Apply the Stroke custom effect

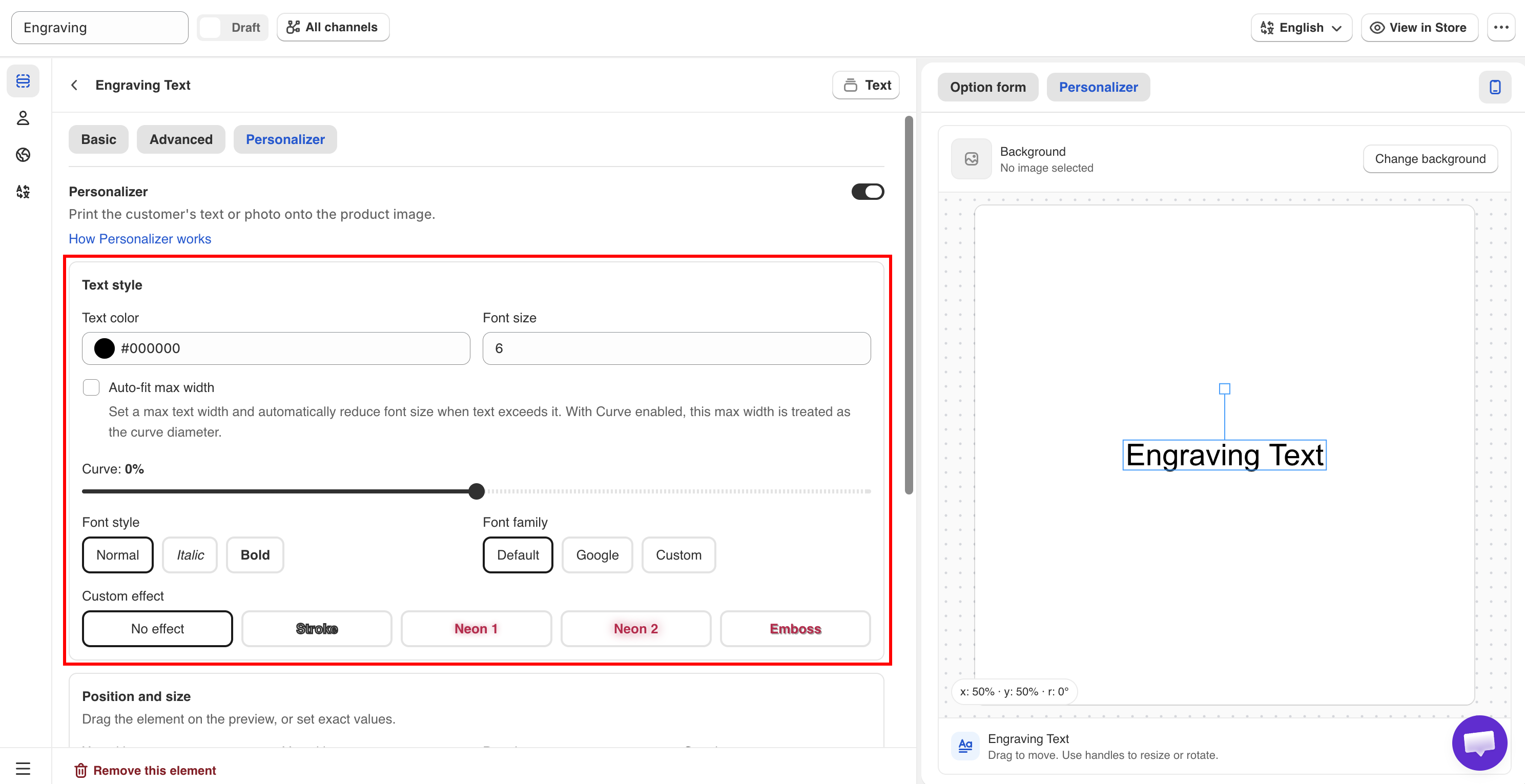[x=317, y=629]
